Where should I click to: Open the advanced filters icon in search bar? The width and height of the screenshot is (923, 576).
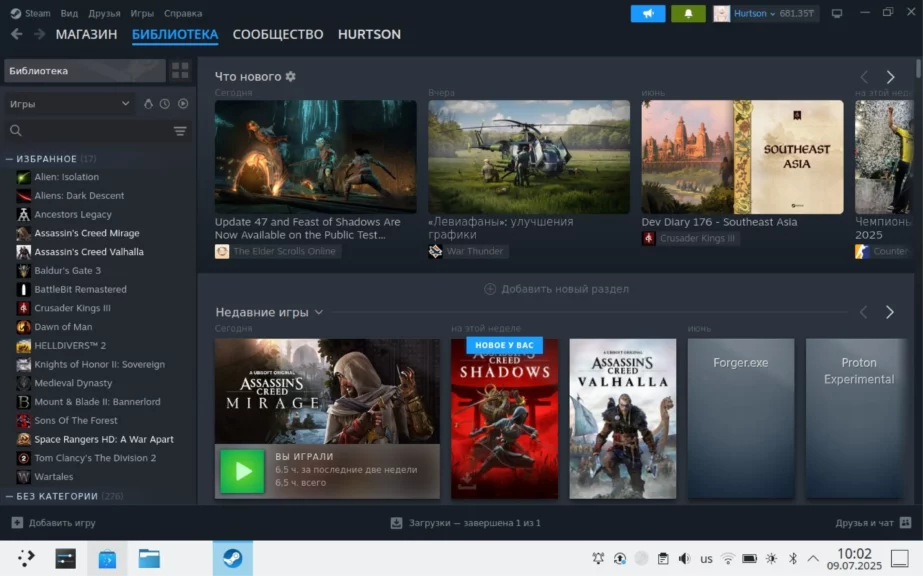click(180, 131)
